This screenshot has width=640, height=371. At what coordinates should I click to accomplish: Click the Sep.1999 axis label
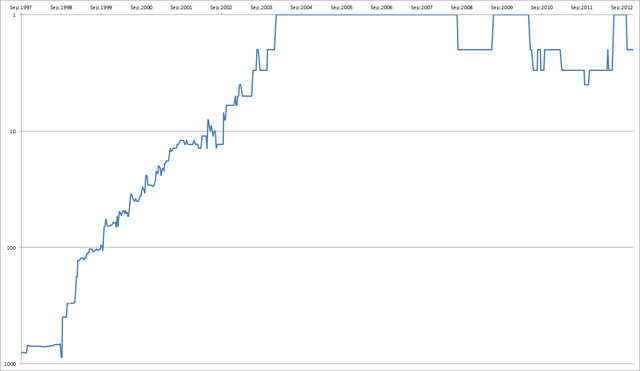pyautogui.click(x=101, y=7)
